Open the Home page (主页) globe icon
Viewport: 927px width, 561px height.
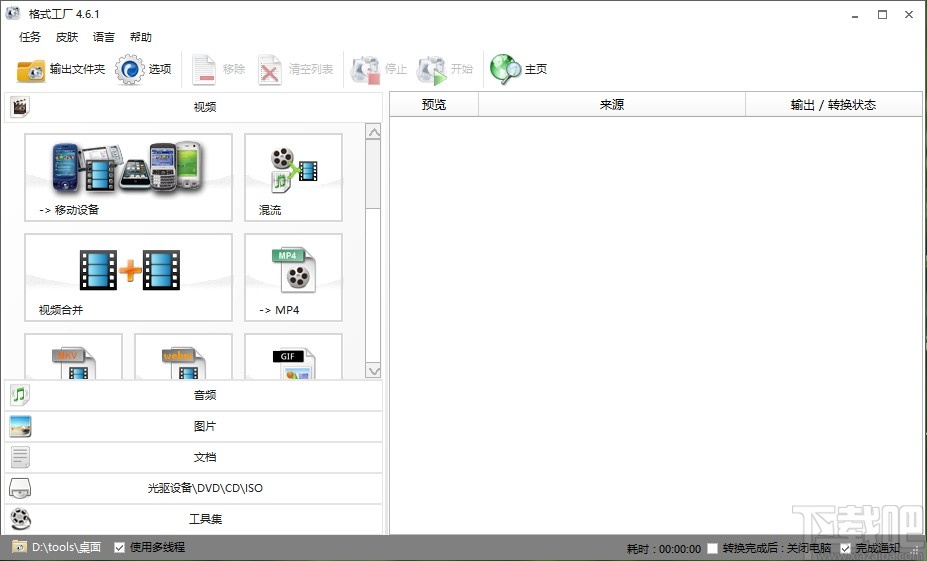click(x=505, y=70)
